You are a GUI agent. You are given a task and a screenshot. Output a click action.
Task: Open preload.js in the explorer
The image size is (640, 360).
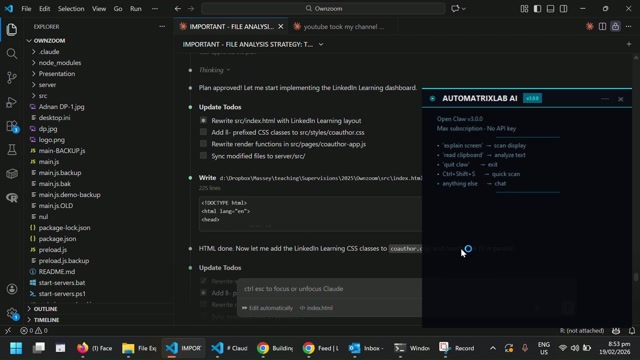click(53, 250)
